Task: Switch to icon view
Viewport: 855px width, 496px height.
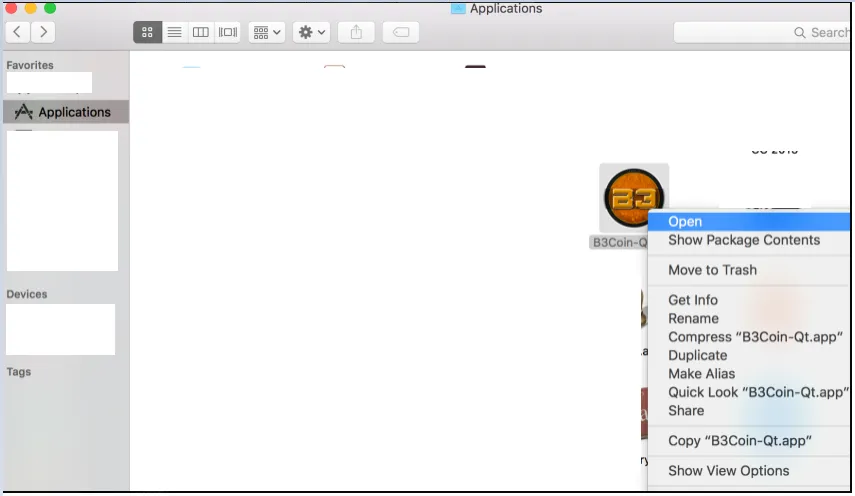Action: pyautogui.click(x=147, y=32)
